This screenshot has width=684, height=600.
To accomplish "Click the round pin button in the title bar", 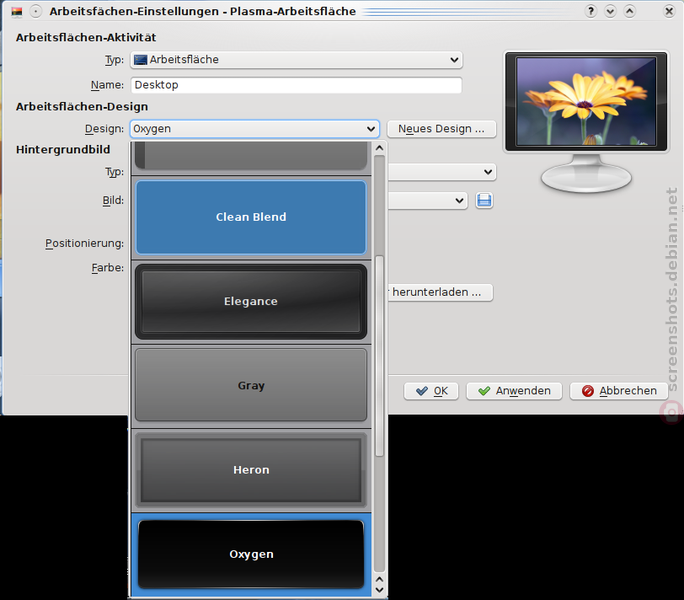I will pos(36,11).
